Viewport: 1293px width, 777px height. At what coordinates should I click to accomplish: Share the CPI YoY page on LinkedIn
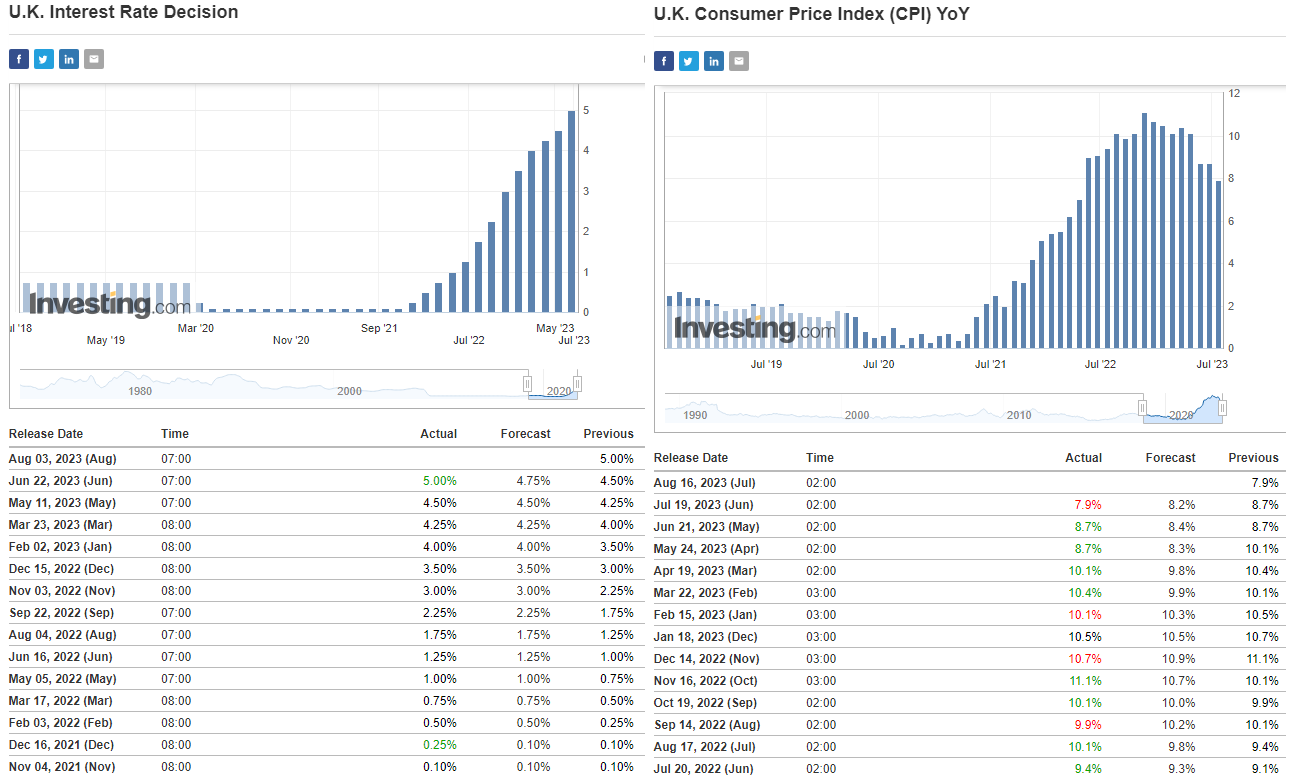pos(714,62)
